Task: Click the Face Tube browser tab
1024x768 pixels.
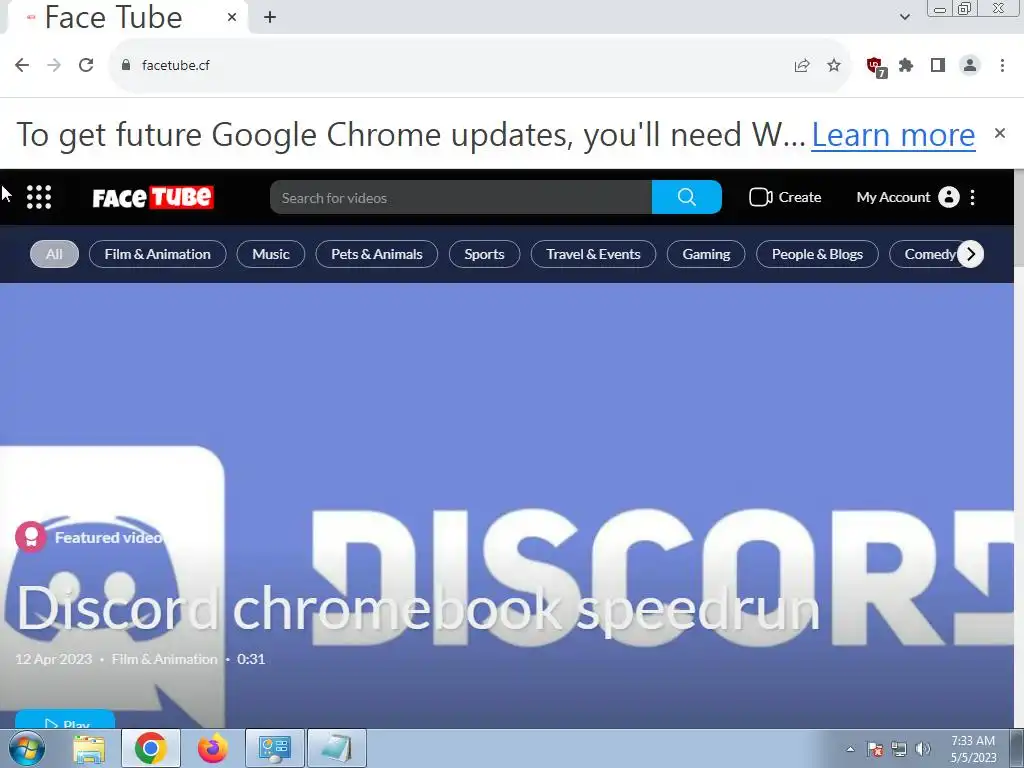Action: 127,17
